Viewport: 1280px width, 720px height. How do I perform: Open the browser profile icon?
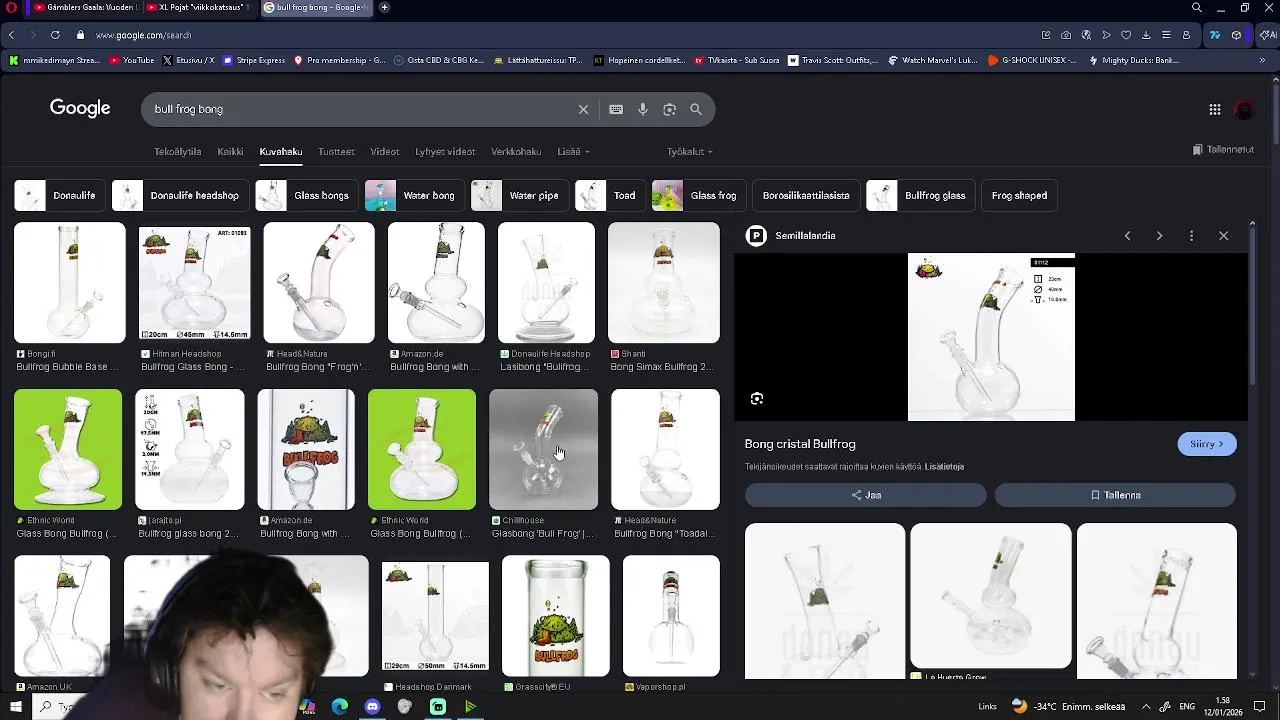coord(1186,35)
